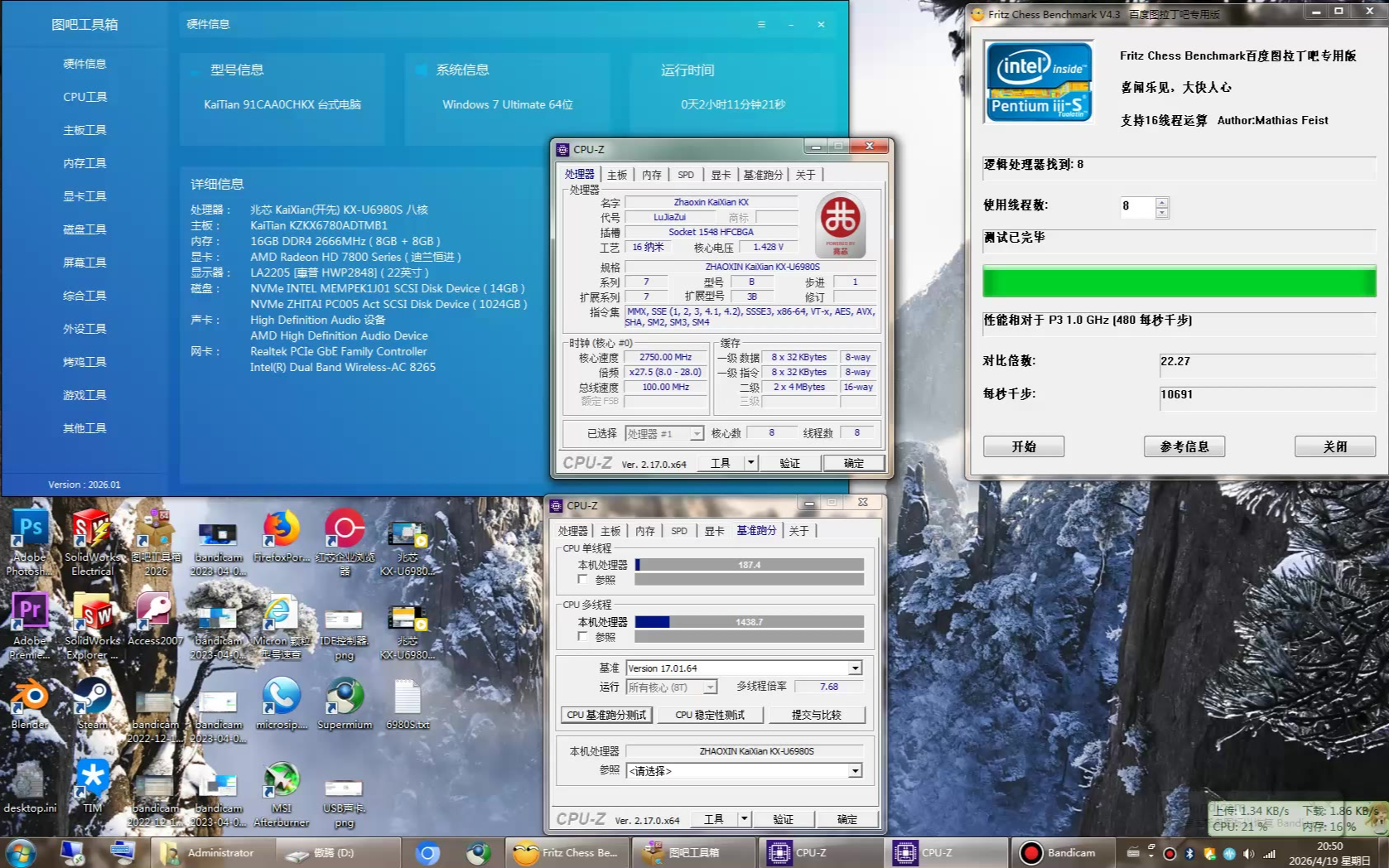Select 显卡工具 in toolbox sidebar
Viewport: 1389px width, 868px height.
point(84,196)
